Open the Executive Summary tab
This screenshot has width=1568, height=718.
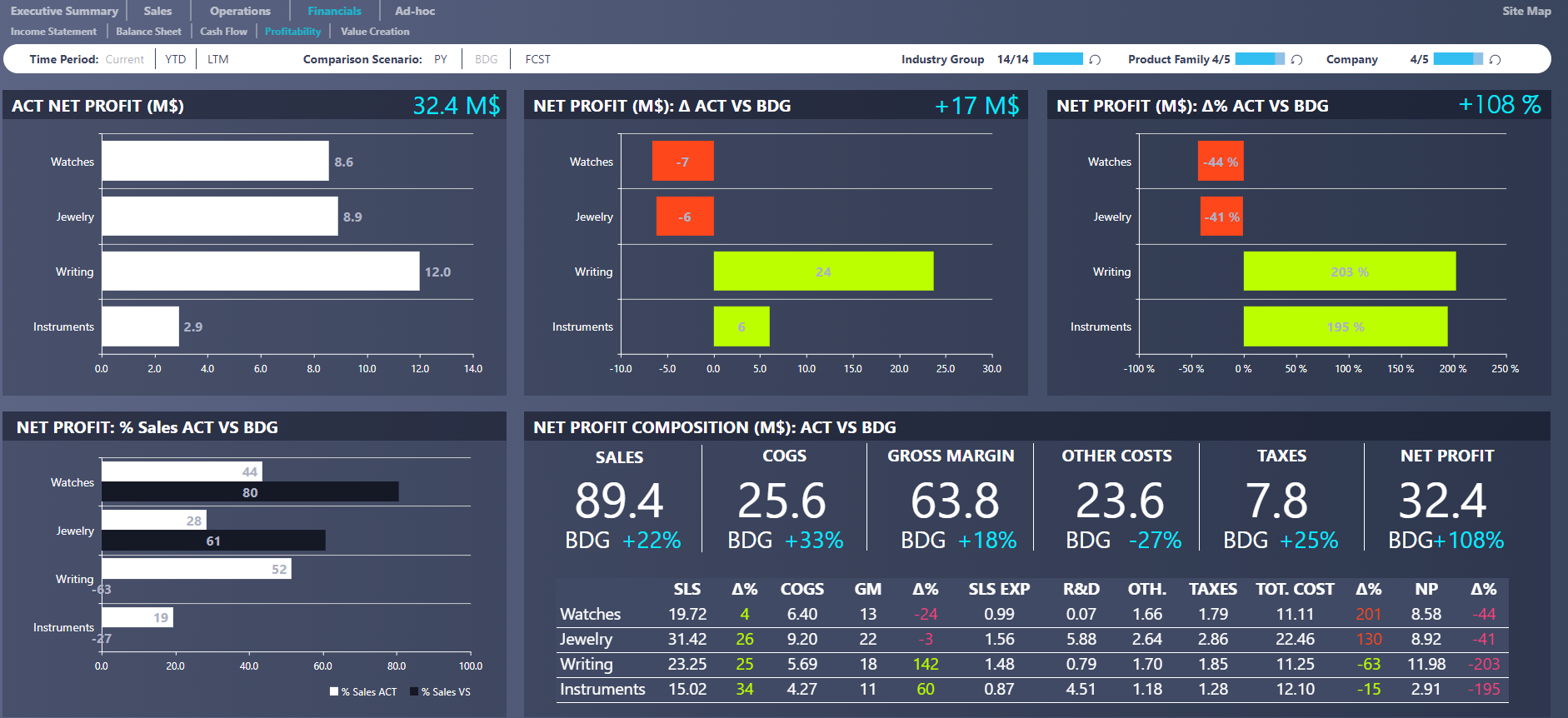click(64, 11)
